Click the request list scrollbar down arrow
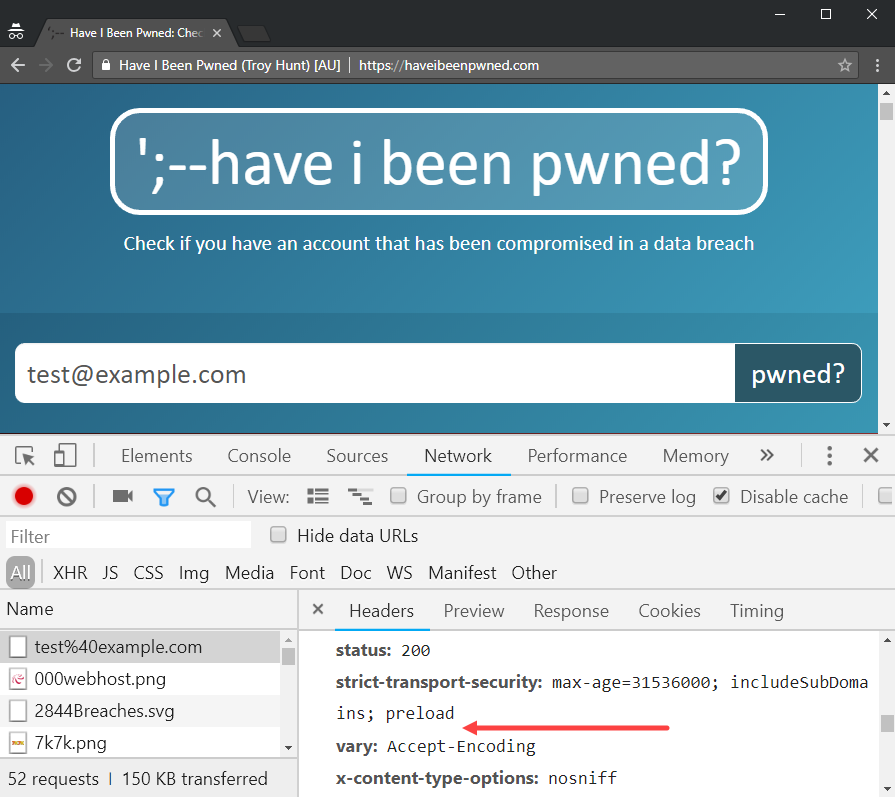This screenshot has width=895, height=797. coord(288,747)
